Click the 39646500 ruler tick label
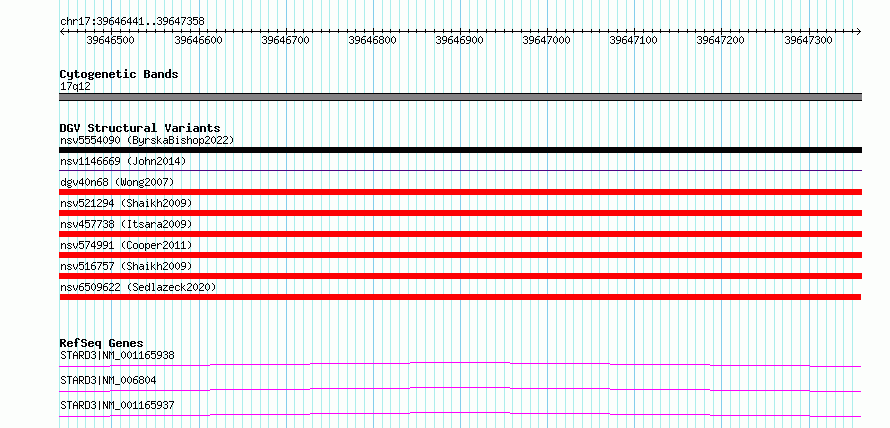 [110, 40]
